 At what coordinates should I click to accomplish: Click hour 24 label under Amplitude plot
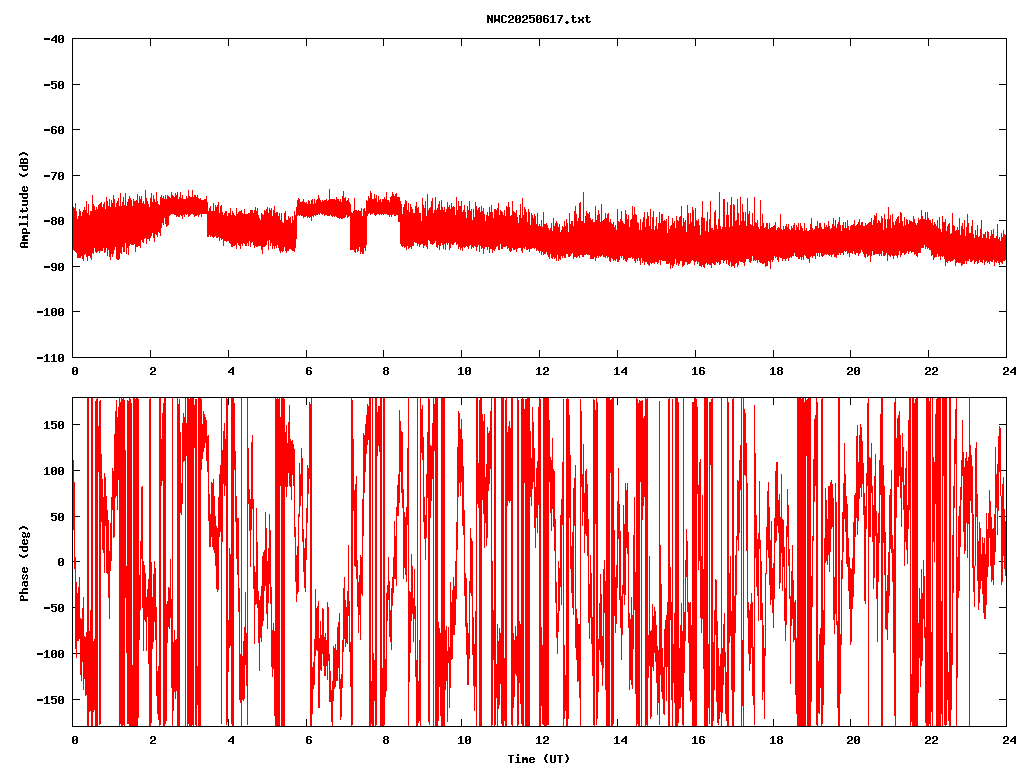[x=1009, y=371]
